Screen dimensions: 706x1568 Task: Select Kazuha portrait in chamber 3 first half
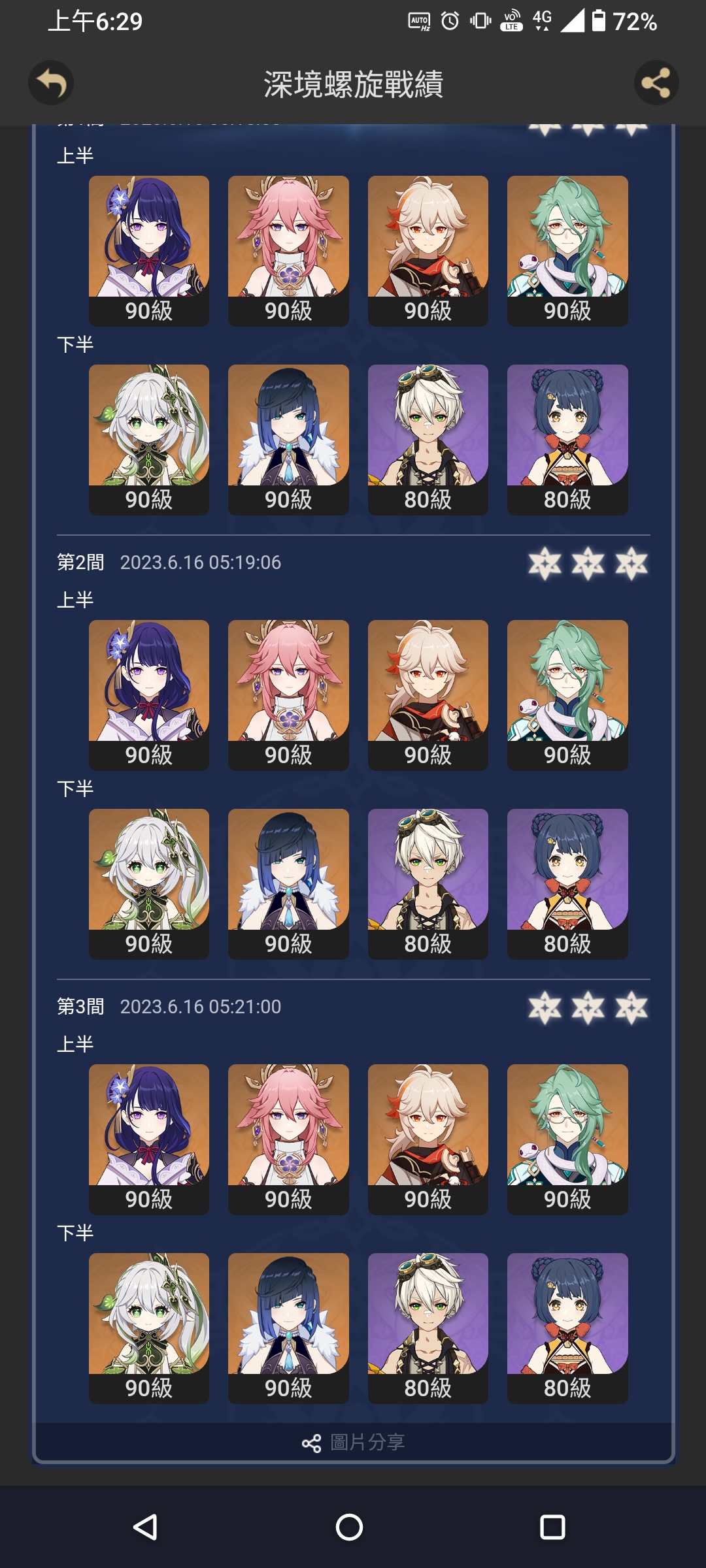tap(428, 1139)
